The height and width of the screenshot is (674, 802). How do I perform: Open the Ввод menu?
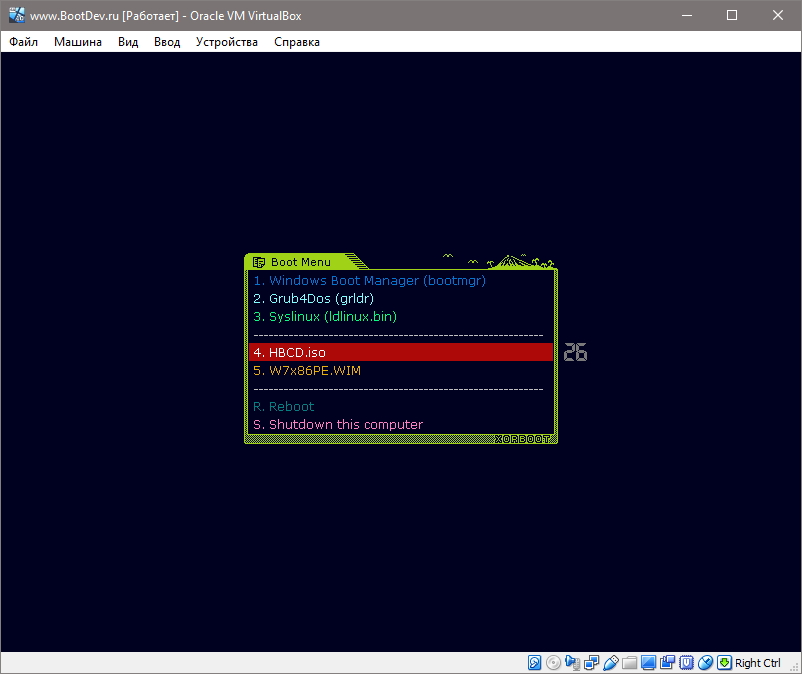click(166, 42)
